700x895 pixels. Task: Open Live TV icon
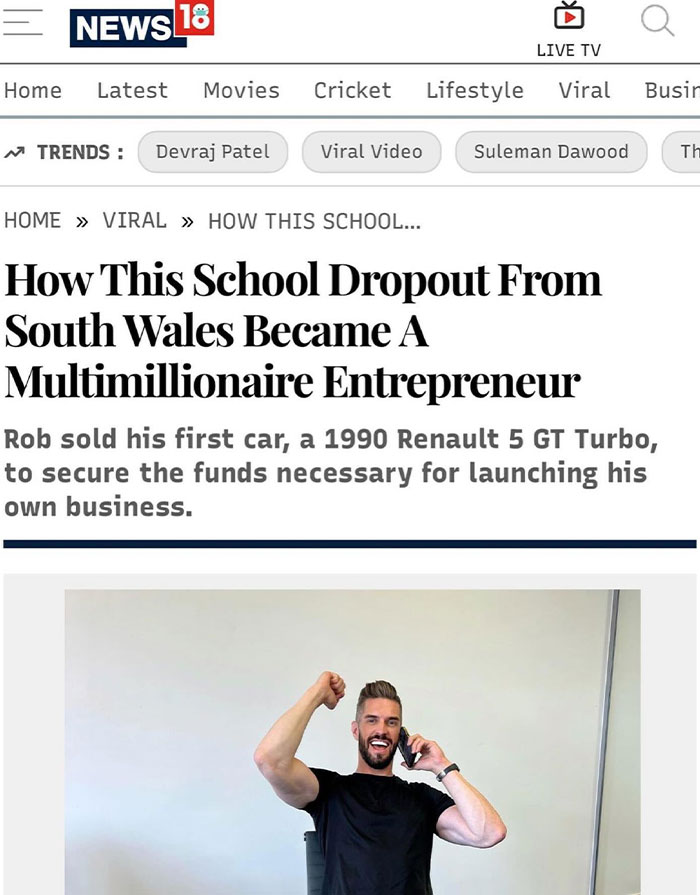point(568,17)
